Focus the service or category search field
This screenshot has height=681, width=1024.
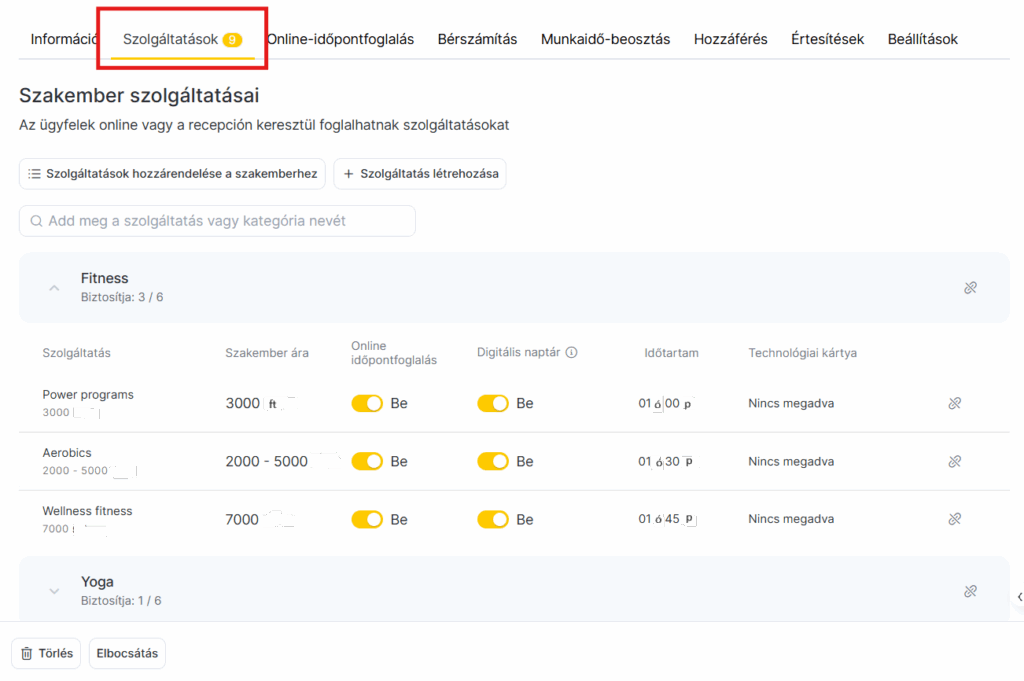pyautogui.click(x=225, y=221)
